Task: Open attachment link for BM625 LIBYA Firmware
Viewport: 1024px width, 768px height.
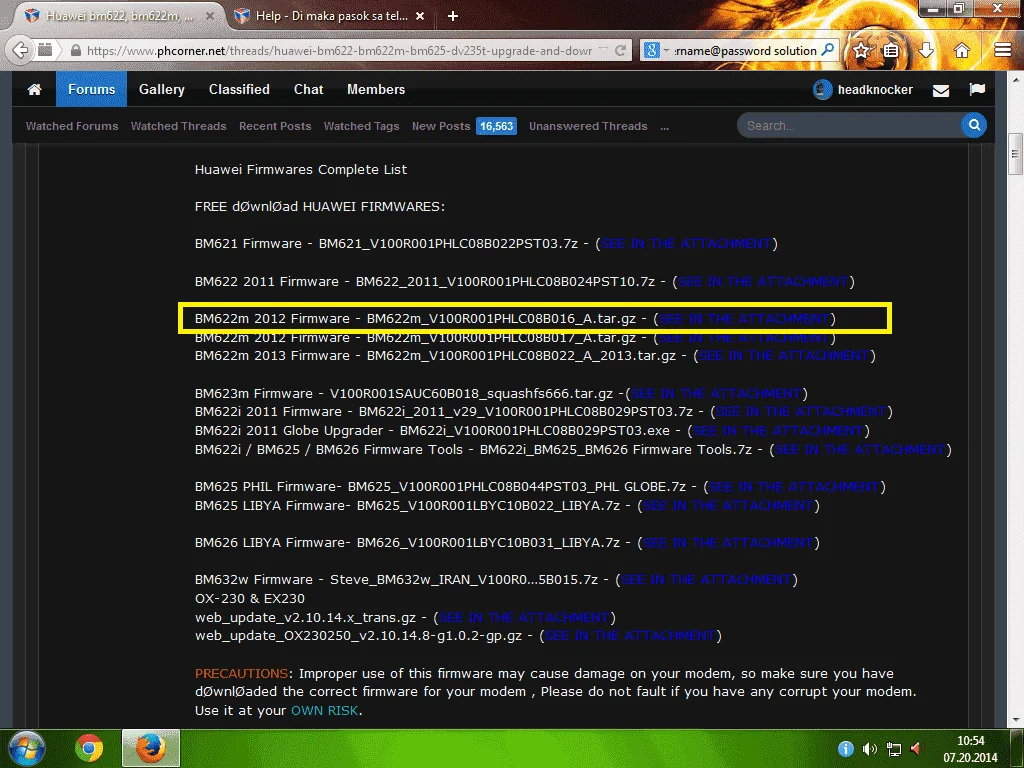Action: click(728, 505)
